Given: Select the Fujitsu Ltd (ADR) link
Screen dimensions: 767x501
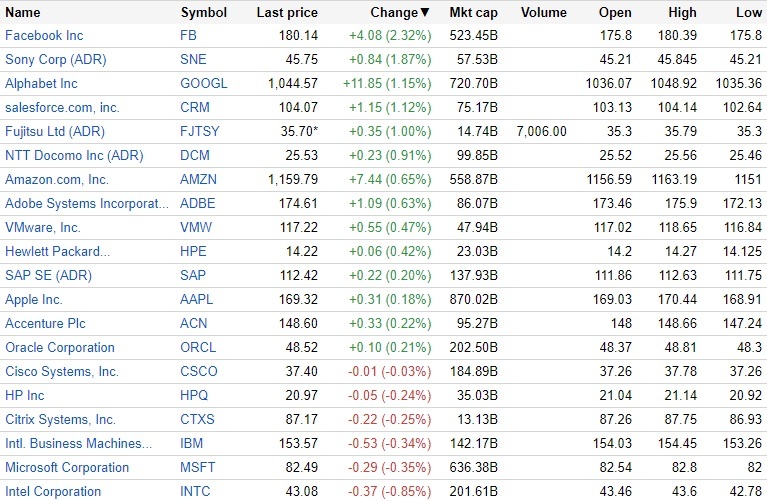Looking at the screenshot, I should click(55, 132).
